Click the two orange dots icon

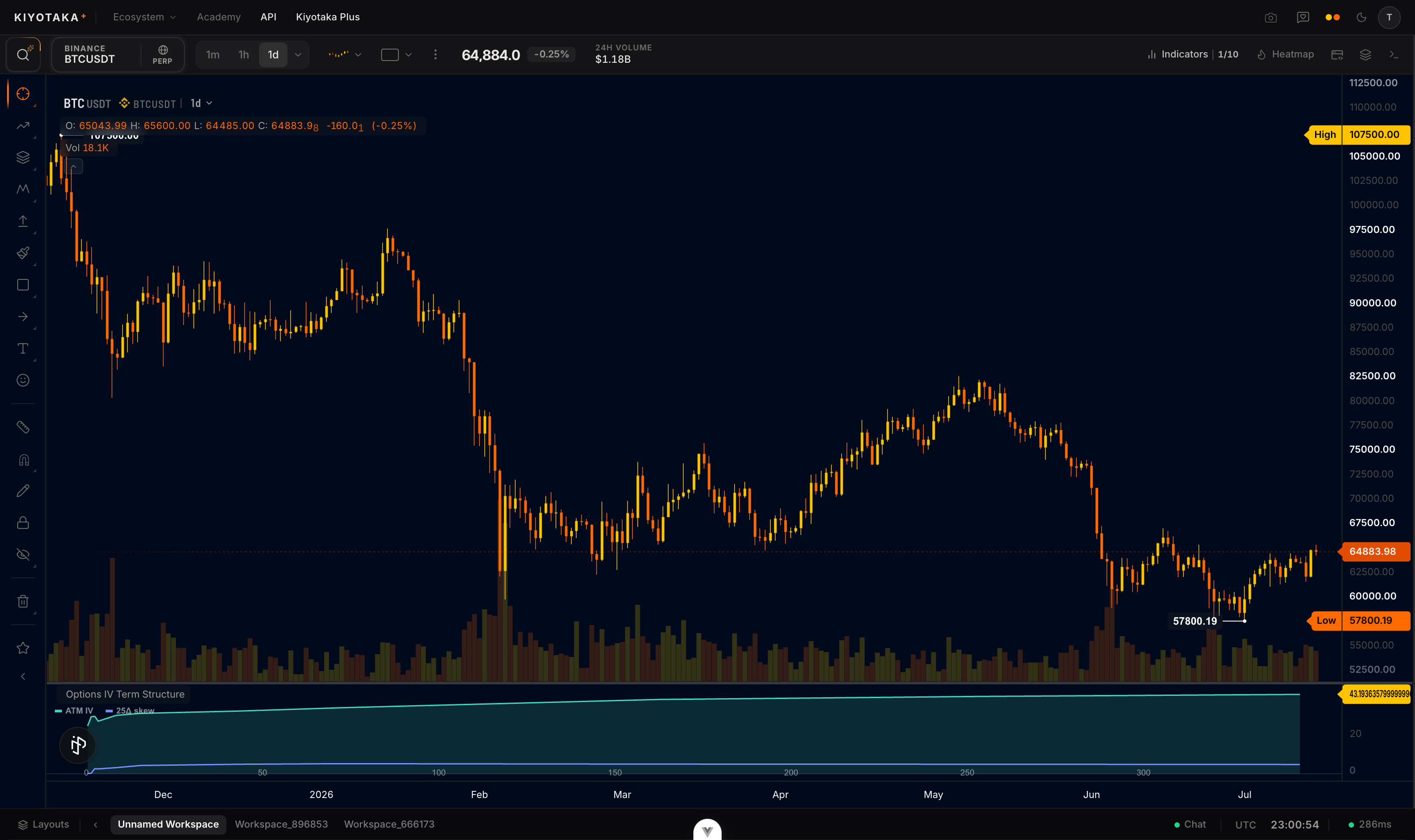(1332, 18)
